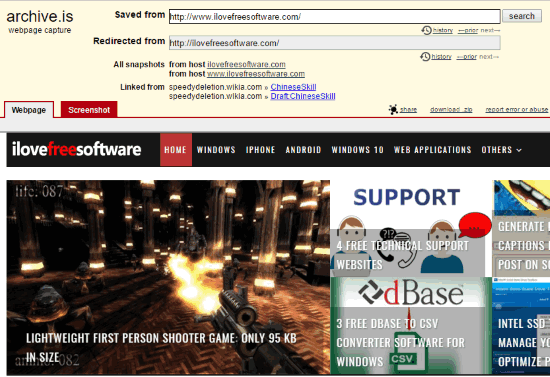The width and height of the screenshot is (550, 377).
Task: Go to prior snapshot under Redirected from field
Action: coord(467,56)
